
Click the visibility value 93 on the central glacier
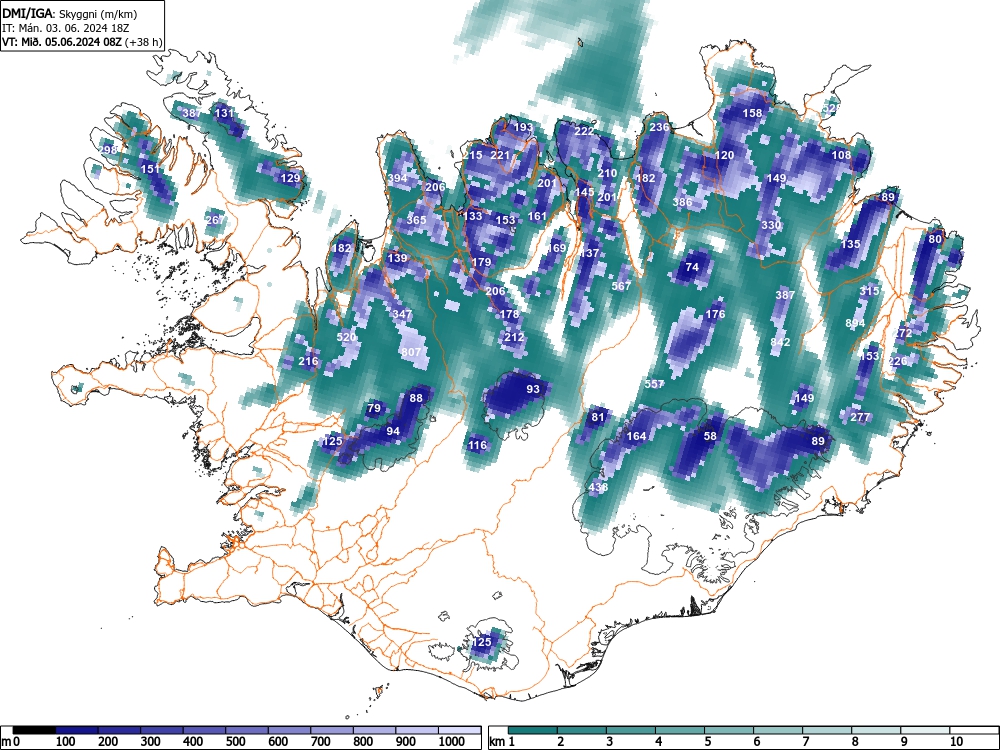533,389
